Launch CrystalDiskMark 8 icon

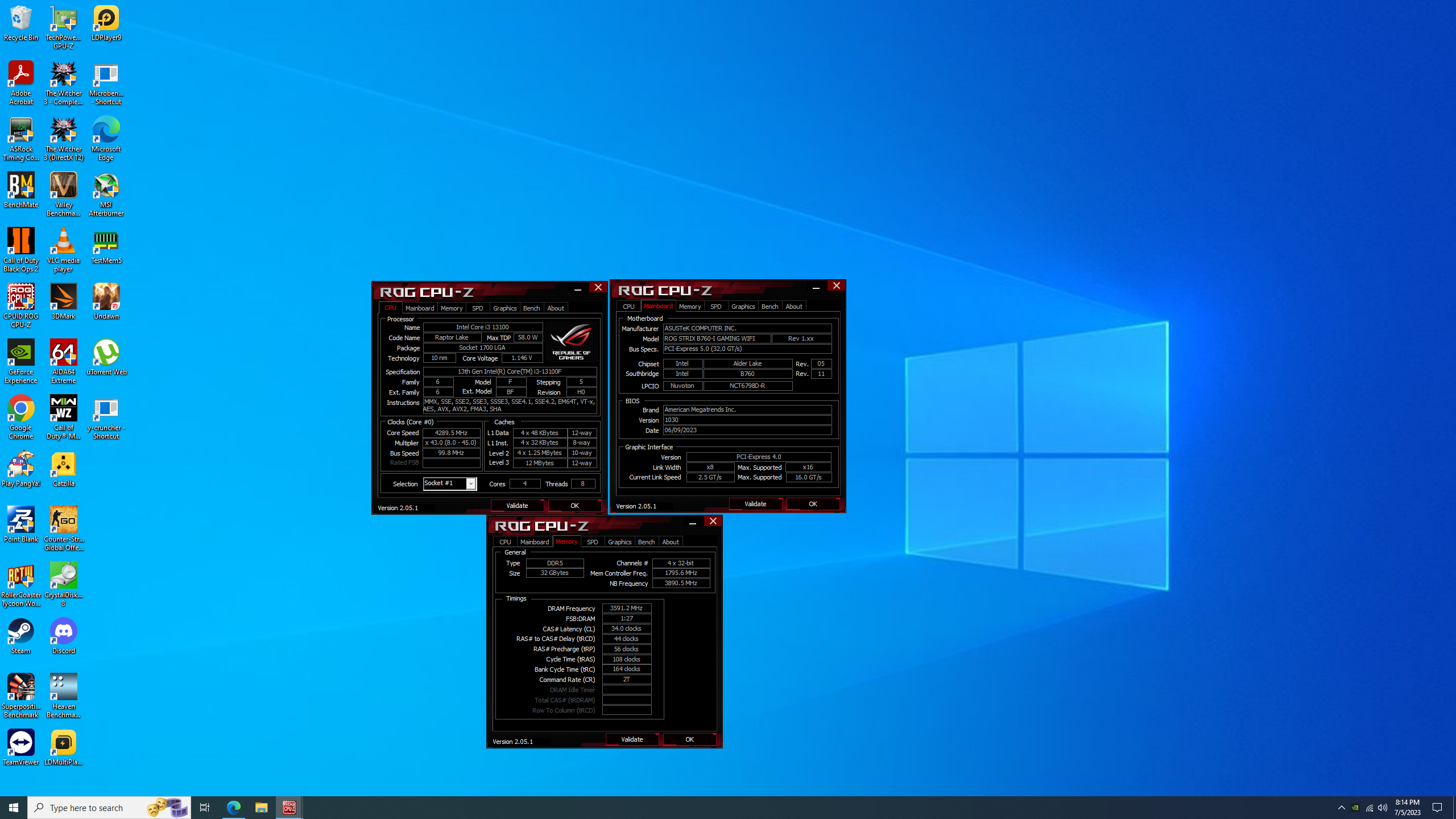point(64,585)
